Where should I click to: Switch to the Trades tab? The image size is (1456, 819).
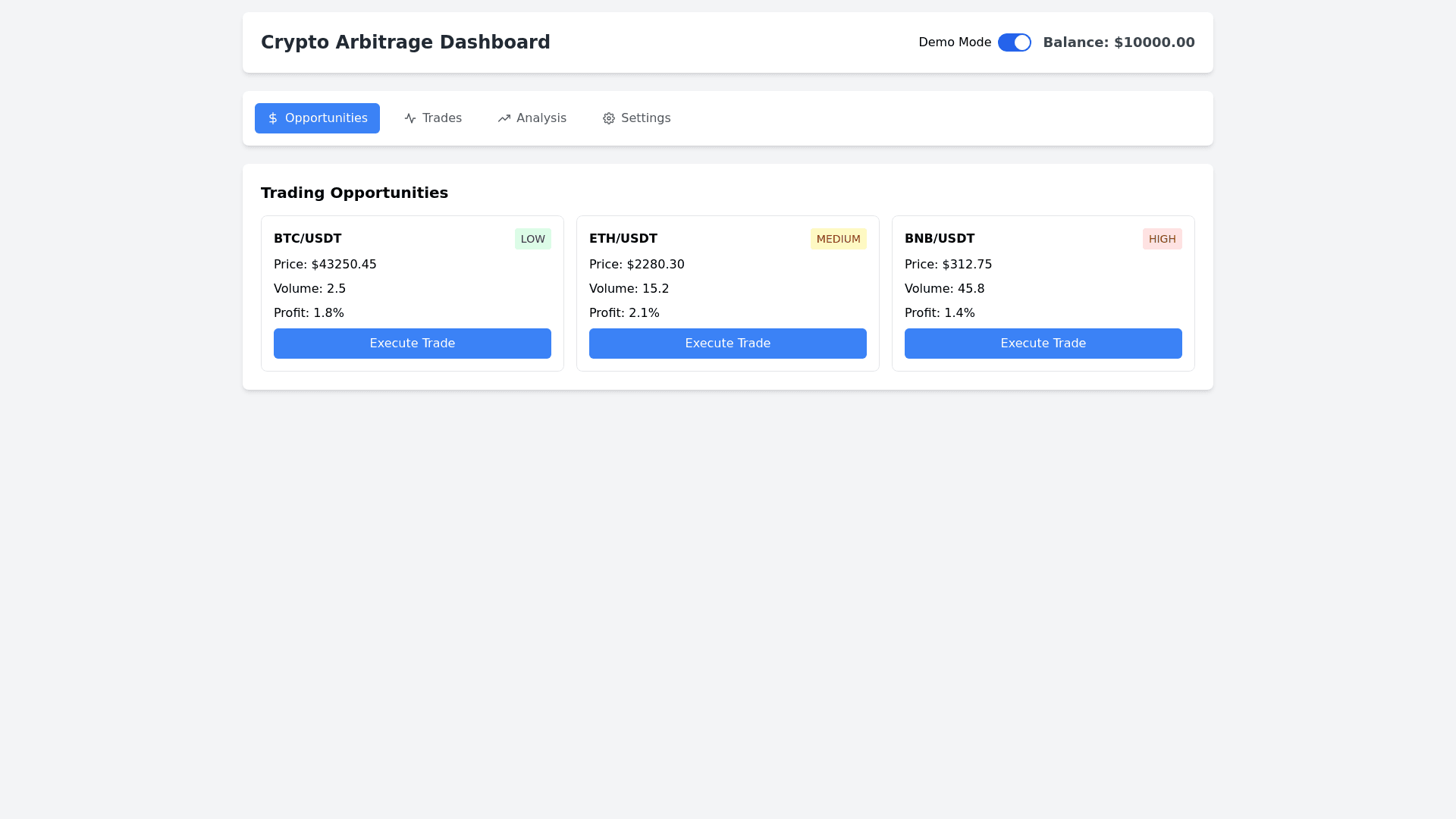pos(433,118)
